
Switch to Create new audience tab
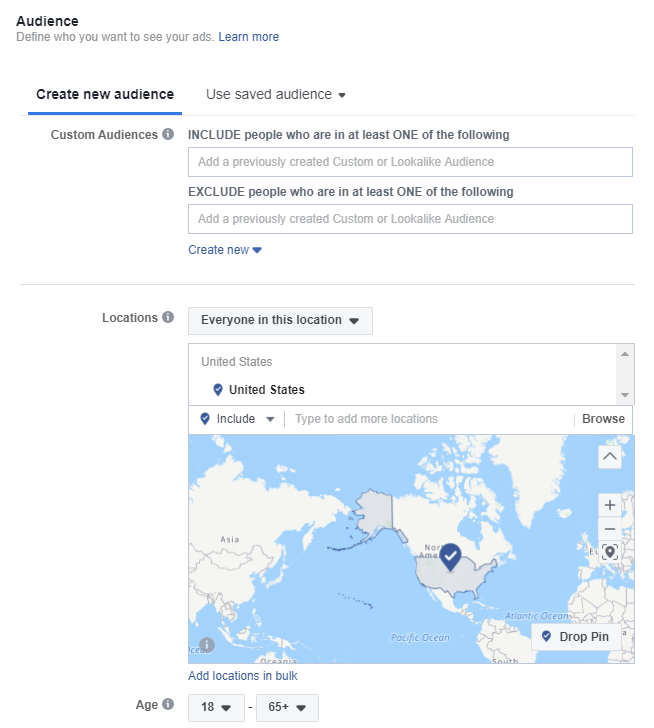[105, 94]
